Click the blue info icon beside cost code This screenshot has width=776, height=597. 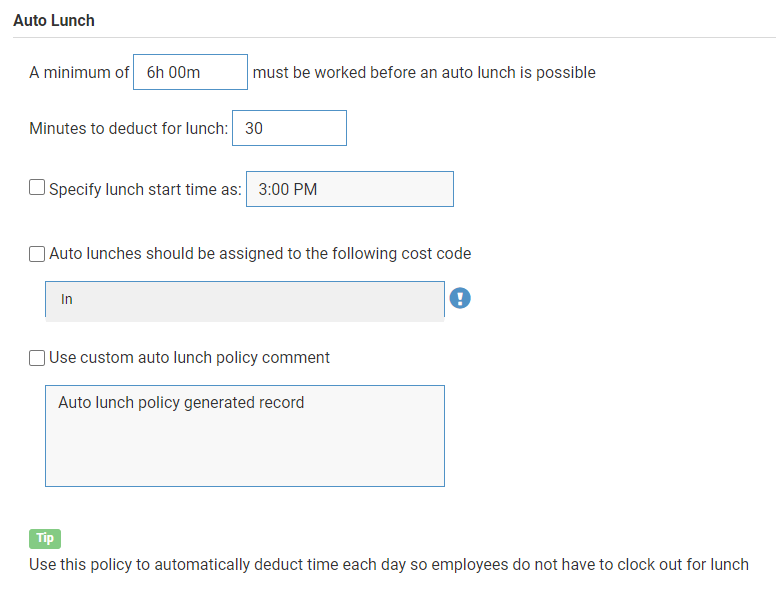(460, 298)
